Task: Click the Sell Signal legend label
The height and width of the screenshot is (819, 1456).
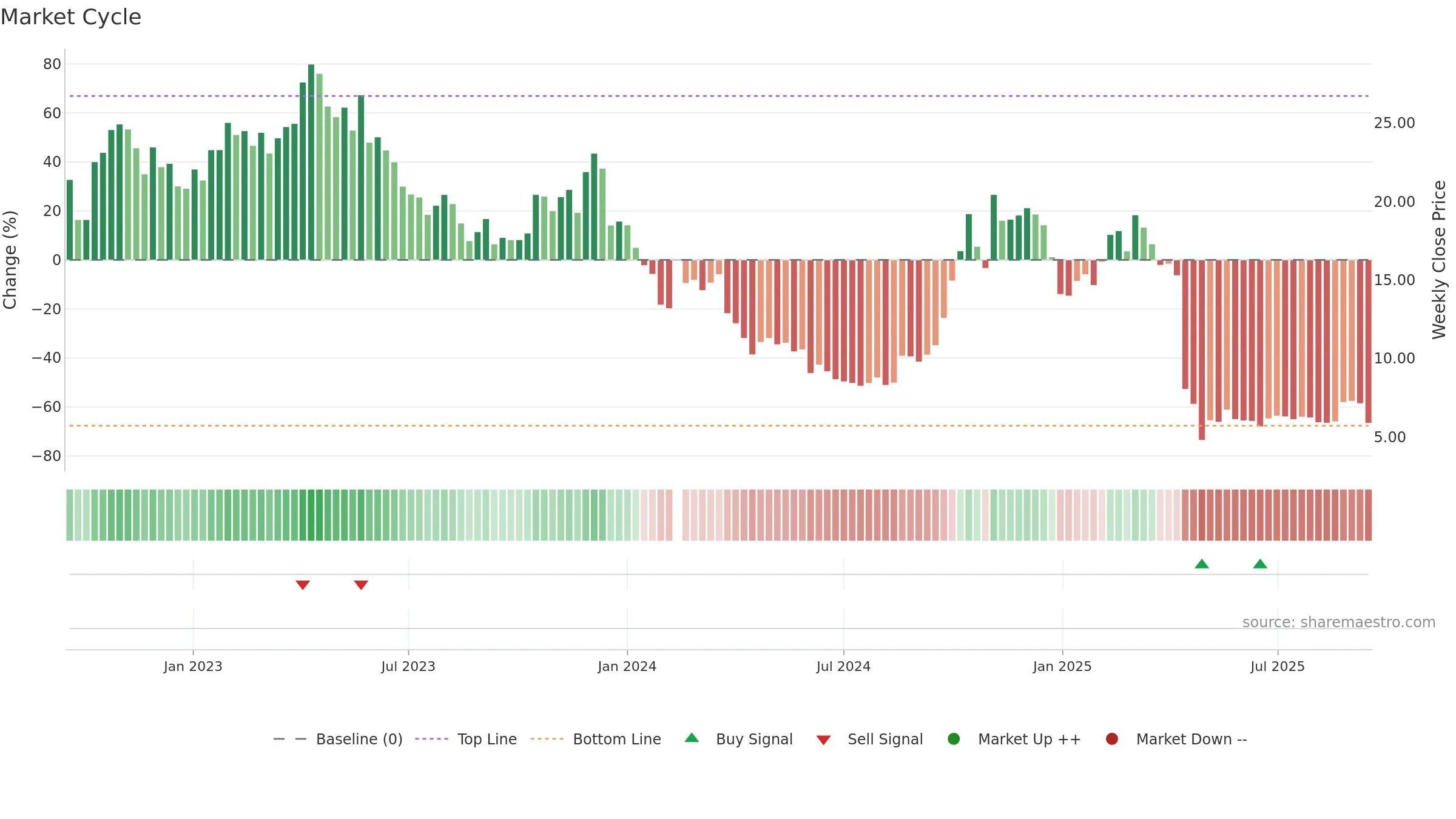Action: pos(885,739)
